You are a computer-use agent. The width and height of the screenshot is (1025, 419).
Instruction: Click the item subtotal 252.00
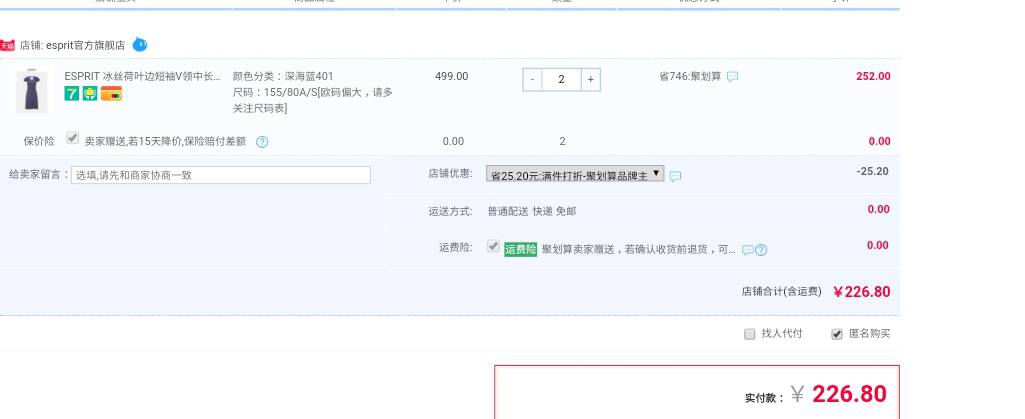pos(873,76)
